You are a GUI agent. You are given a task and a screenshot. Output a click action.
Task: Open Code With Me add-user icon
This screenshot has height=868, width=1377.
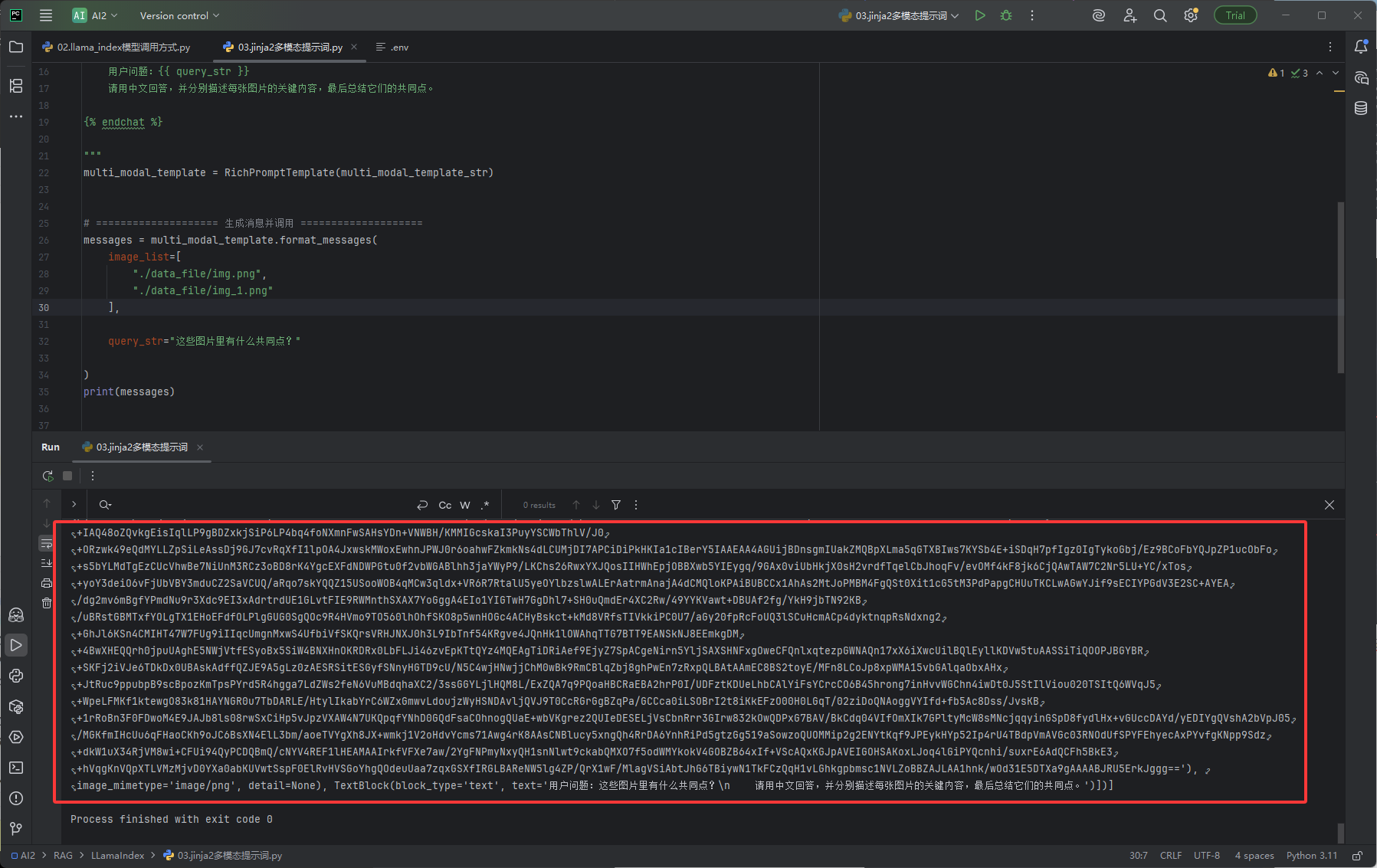tap(1129, 15)
